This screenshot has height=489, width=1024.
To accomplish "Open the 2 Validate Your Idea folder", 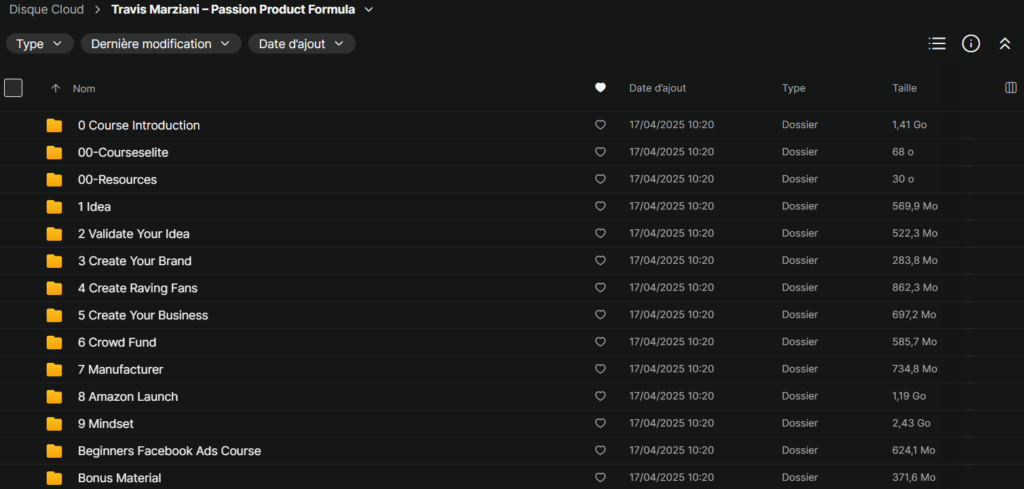I will [133, 234].
